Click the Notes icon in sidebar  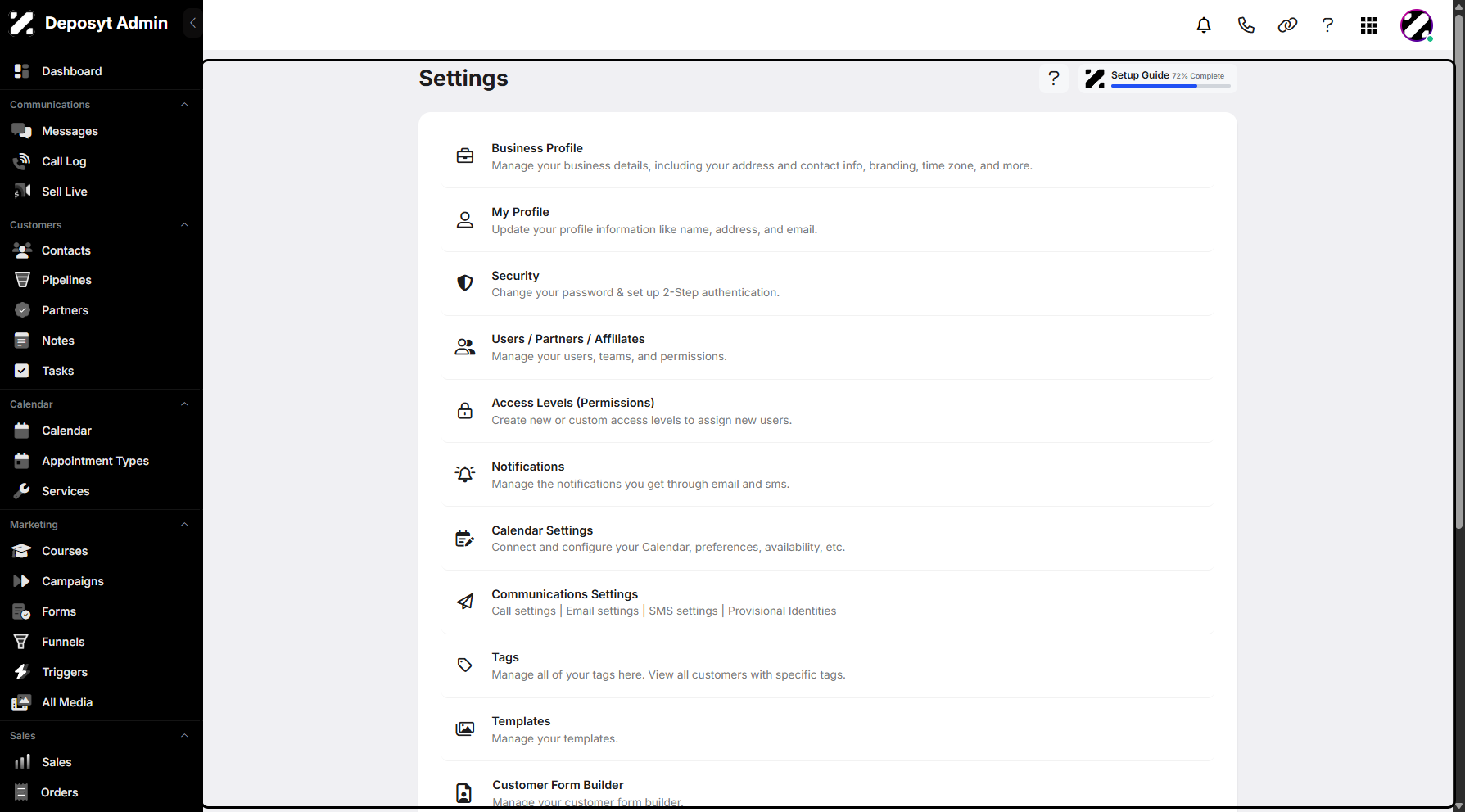[22, 341]
